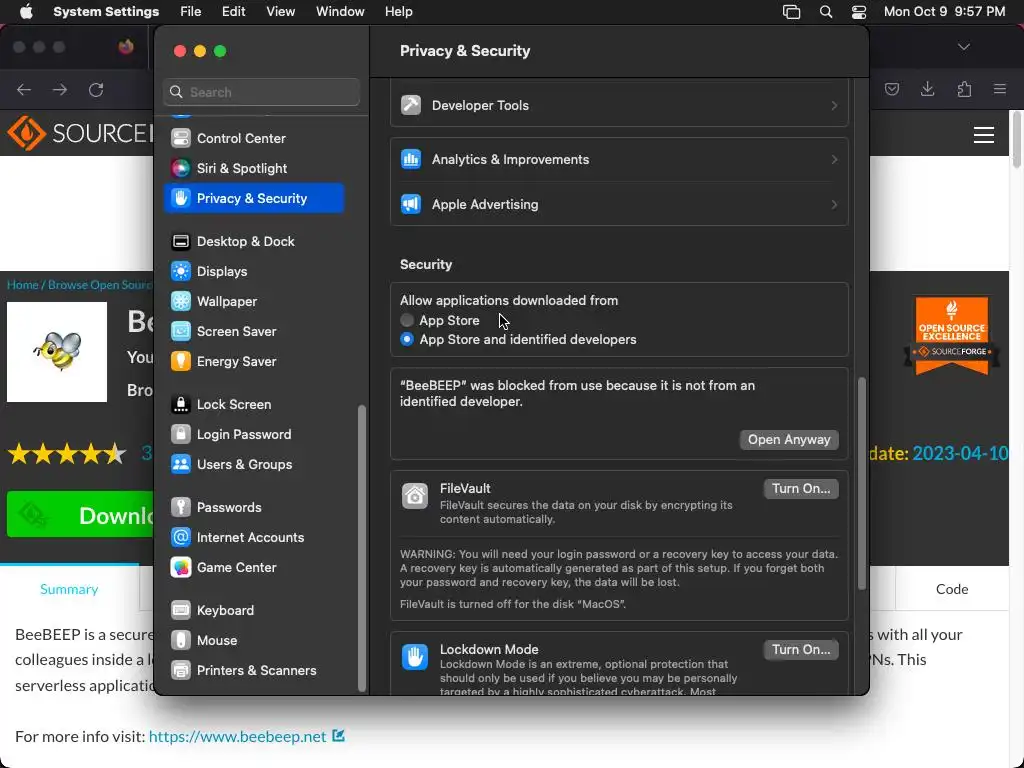1024x768 pixels.
Task: Click the browser extensions puzzle icon
Action: point(964,89)
